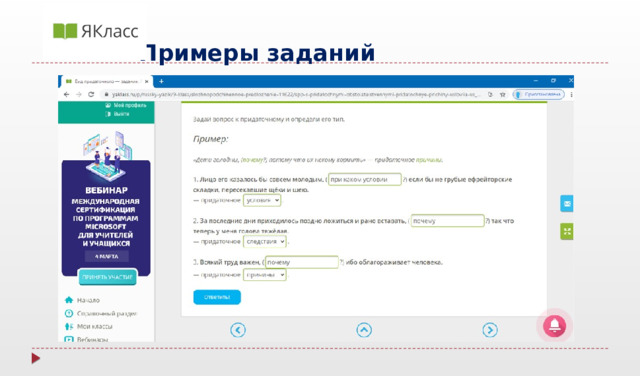Screen dimensions: 640x376
Task: Close the 'Вид придаточного' browser tab
Action: [x=147, y=81]
